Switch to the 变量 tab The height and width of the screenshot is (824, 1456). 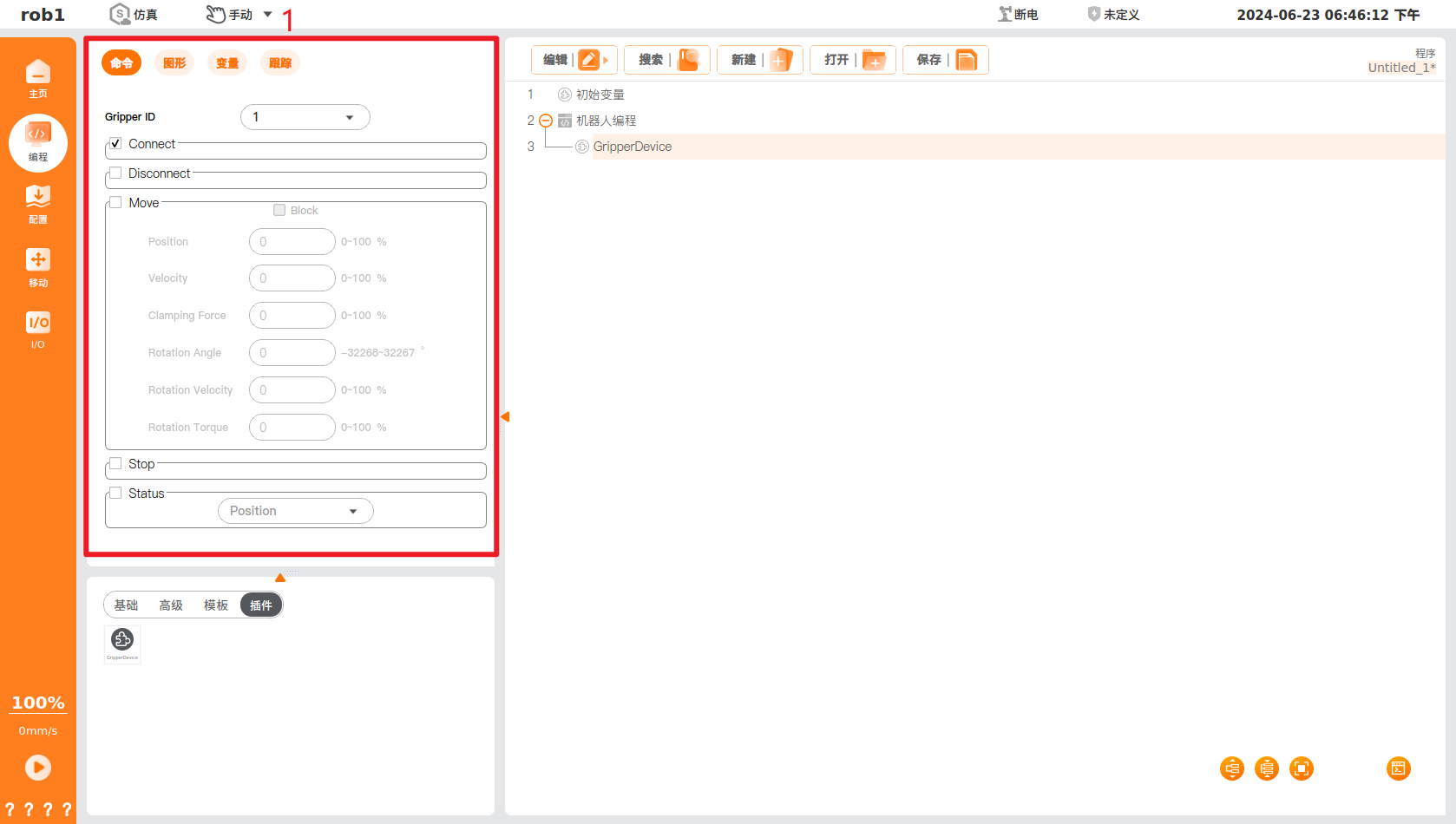[x=227, y=62]
